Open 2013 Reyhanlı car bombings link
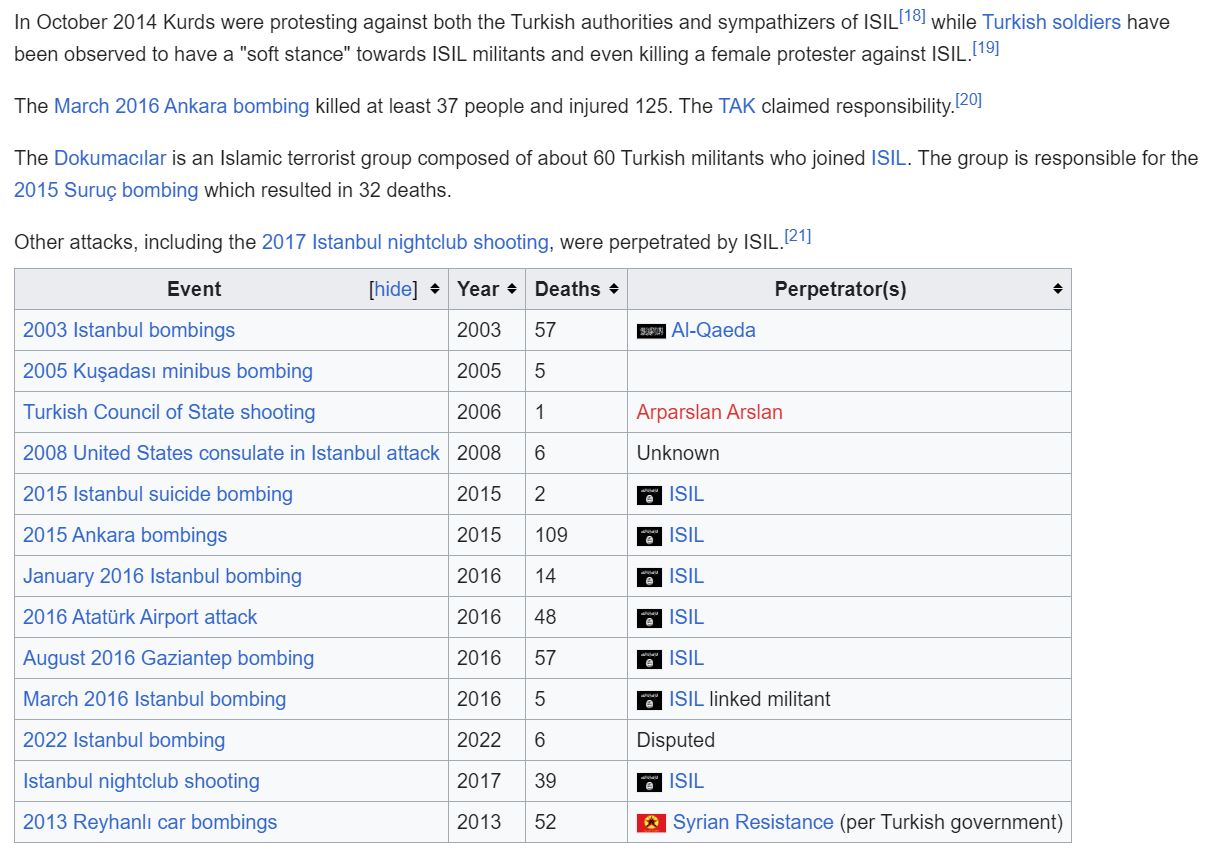 pyautogui.click(x=150, y=822)
